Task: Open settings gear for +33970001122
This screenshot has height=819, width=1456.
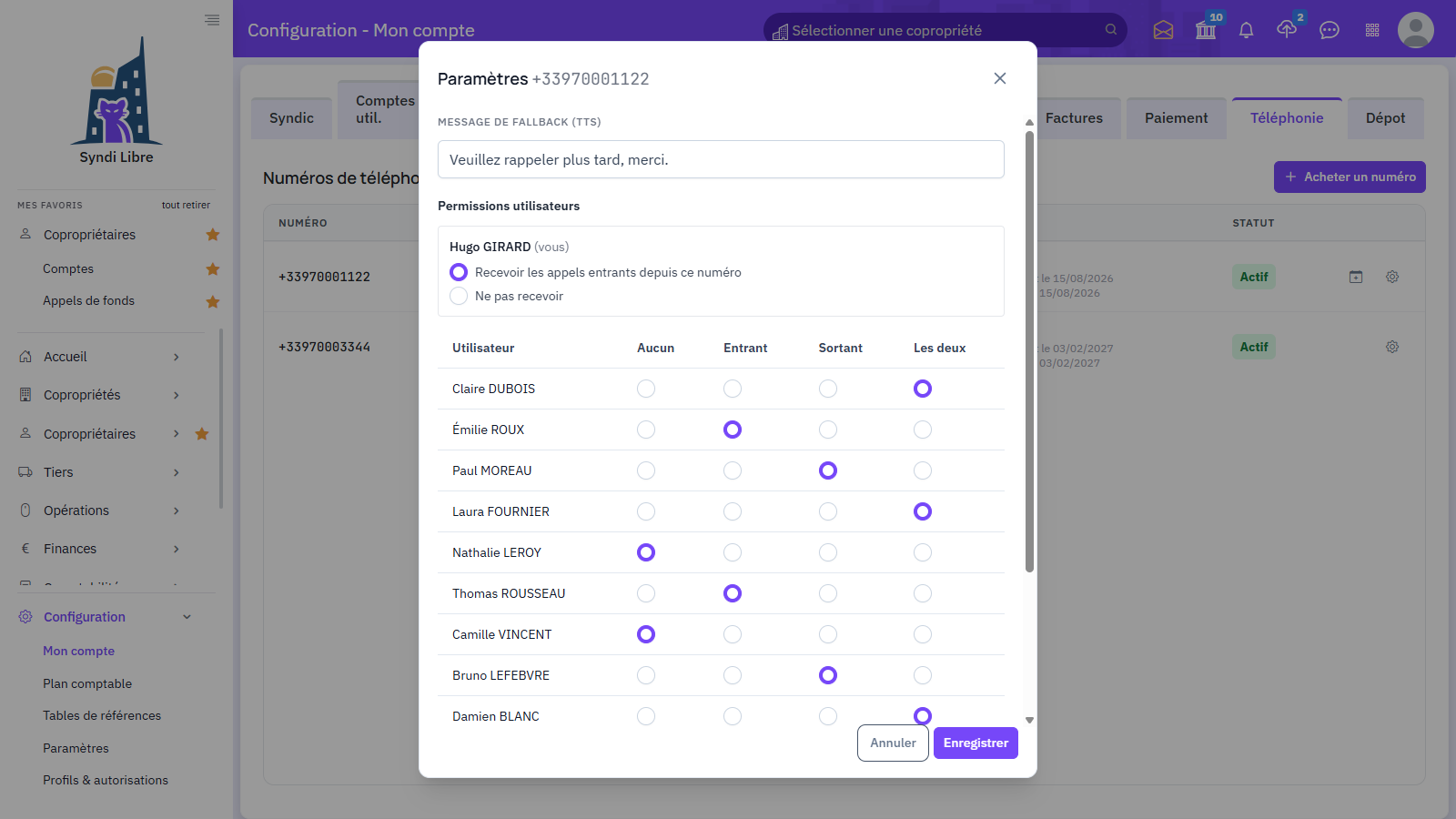Action: (1392, 277)
